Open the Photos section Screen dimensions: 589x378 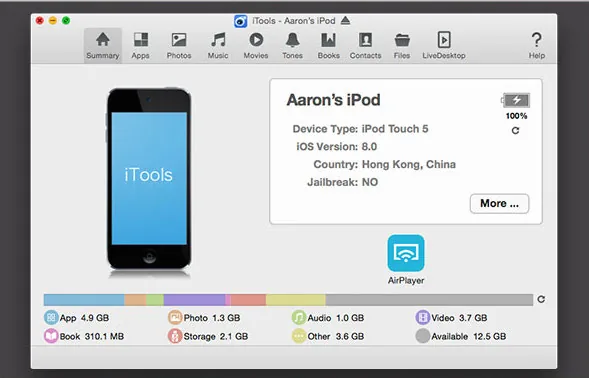coord(179,45)
